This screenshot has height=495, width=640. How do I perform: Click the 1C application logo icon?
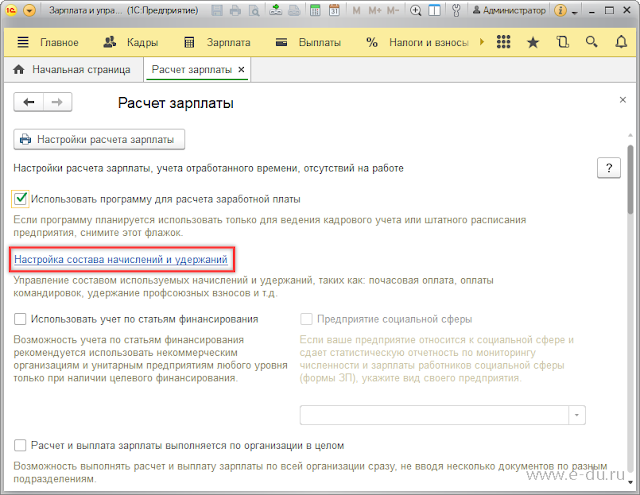11,11
